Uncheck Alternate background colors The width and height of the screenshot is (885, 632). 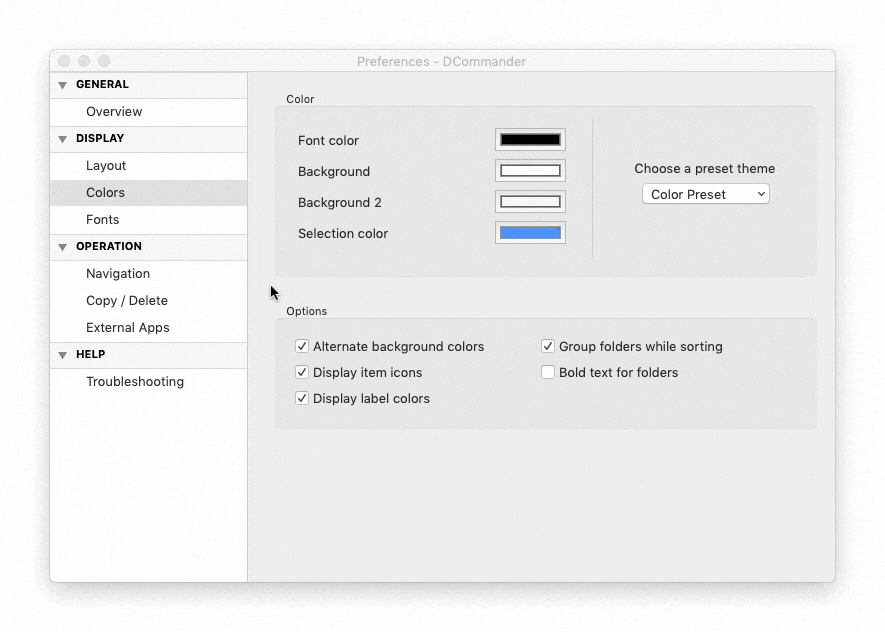[x=302, y=346]
